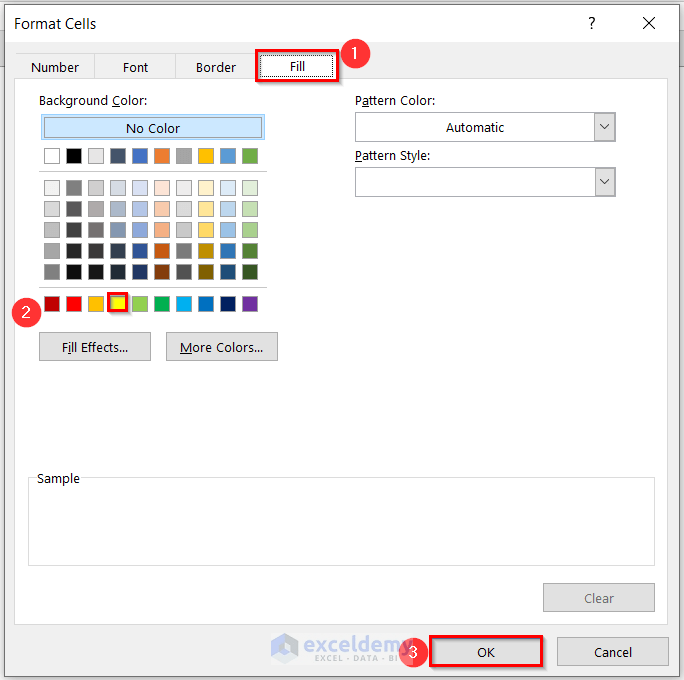The height and width of the screenshot is (680, 684).
Task: Pick lightest orange tint in orange column
Action: [162, 188]
